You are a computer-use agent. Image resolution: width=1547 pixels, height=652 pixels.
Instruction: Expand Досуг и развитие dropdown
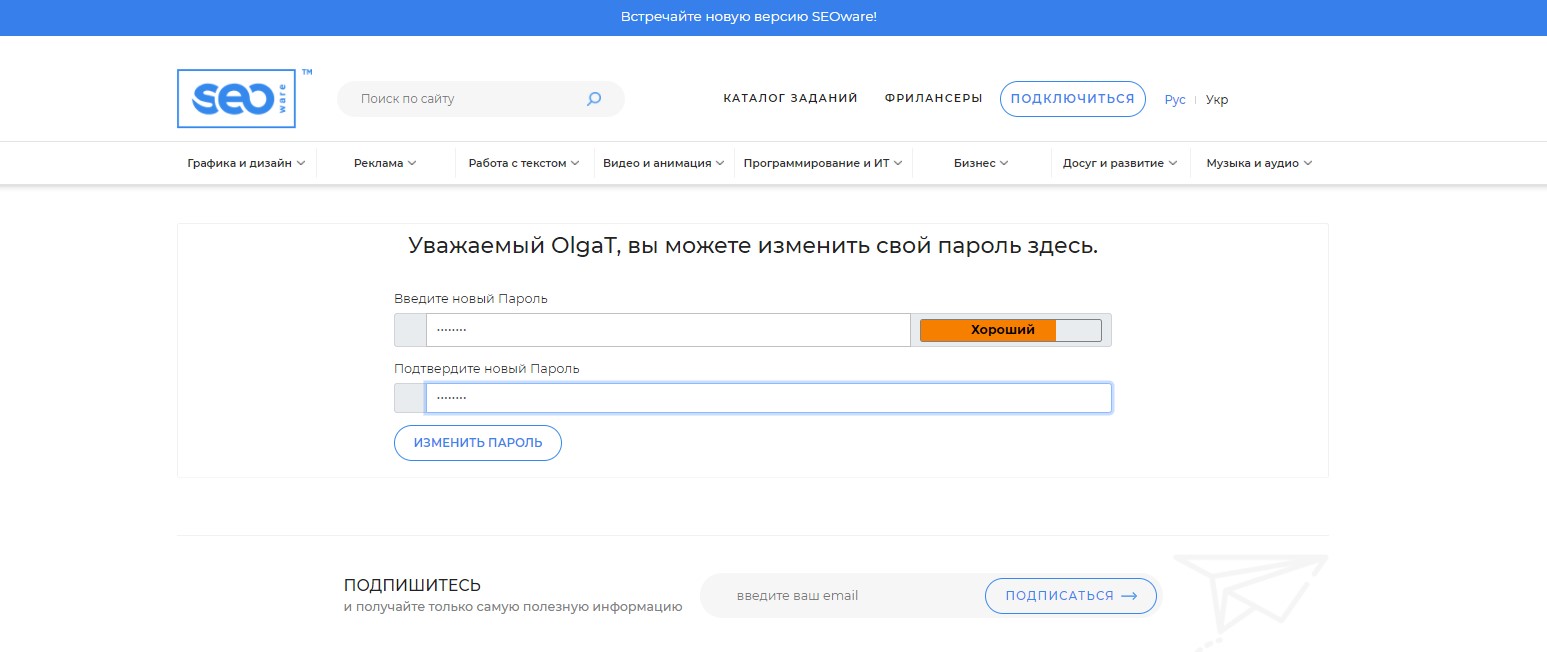pyautogui.click(x=1119, y=163)
